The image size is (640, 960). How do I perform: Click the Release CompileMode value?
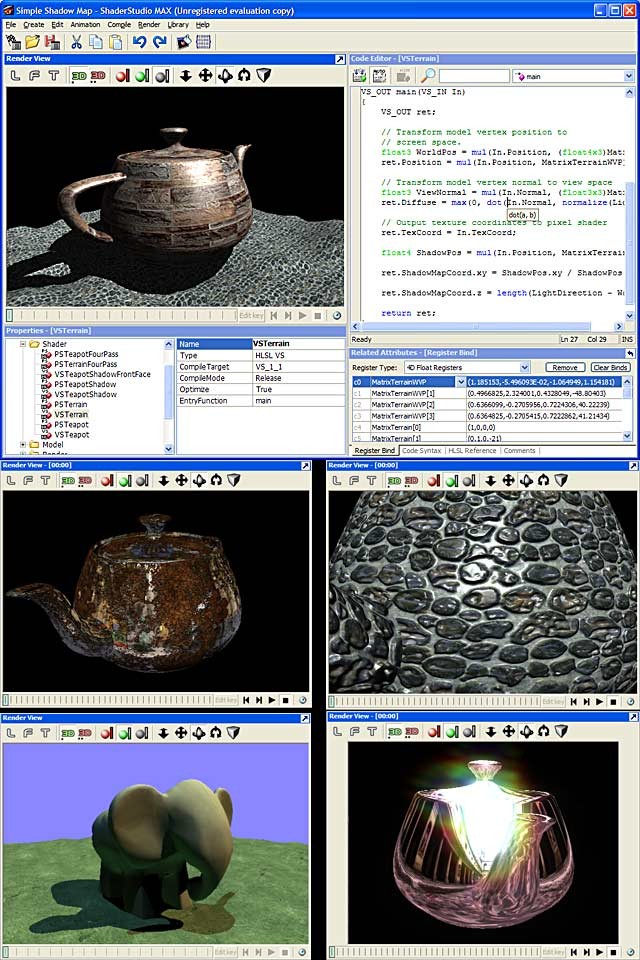[x=299, y=378]
